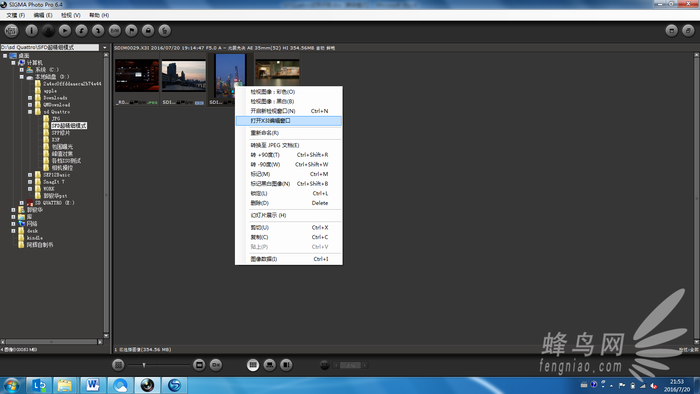Click the lock image toolbar icon
Image resolution: width=700 pixels, height=394 pixels.
(x=148, y=30)
